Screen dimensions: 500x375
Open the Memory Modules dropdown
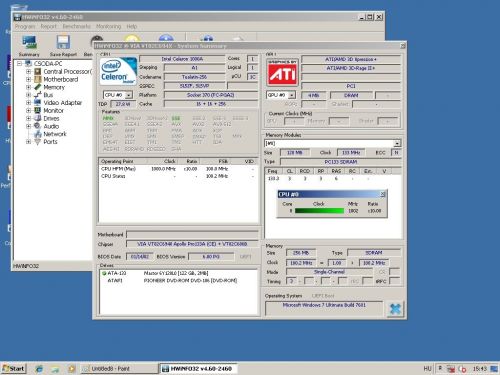397,143
